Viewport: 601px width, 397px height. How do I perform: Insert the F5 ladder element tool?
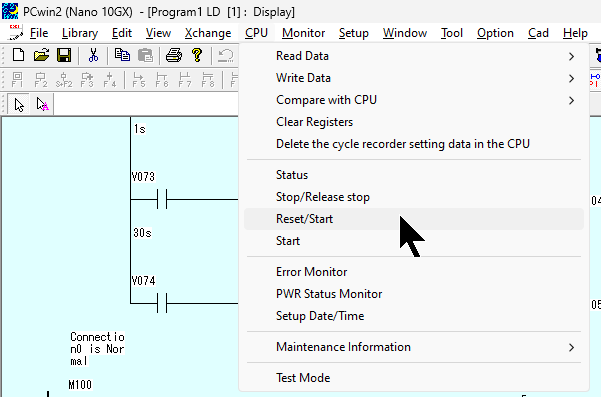pyautogui.click(x=139, y=79)
